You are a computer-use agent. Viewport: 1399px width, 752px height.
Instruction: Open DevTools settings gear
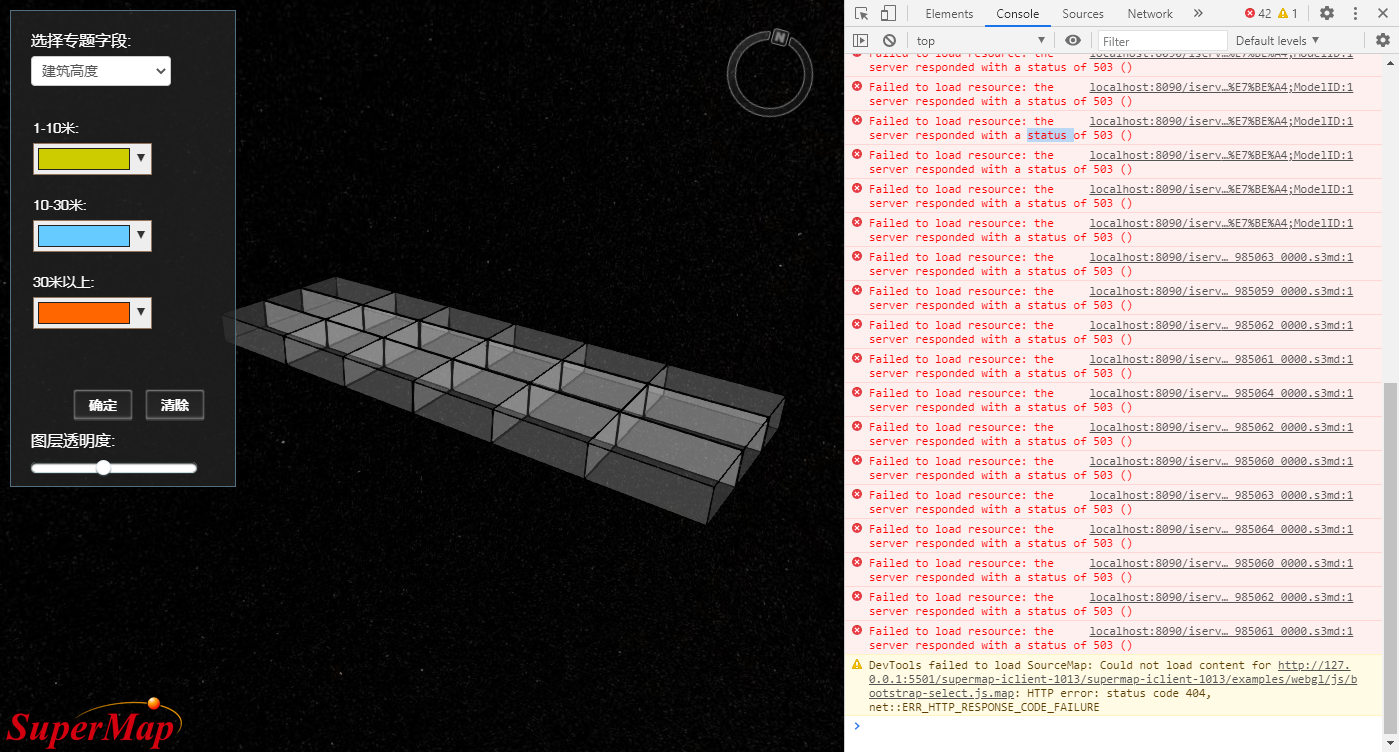1327,13
